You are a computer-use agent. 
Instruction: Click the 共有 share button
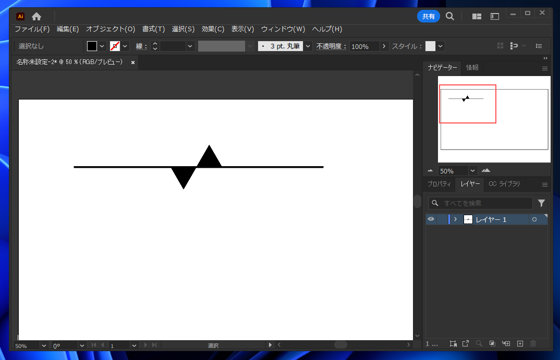[429, 16]
